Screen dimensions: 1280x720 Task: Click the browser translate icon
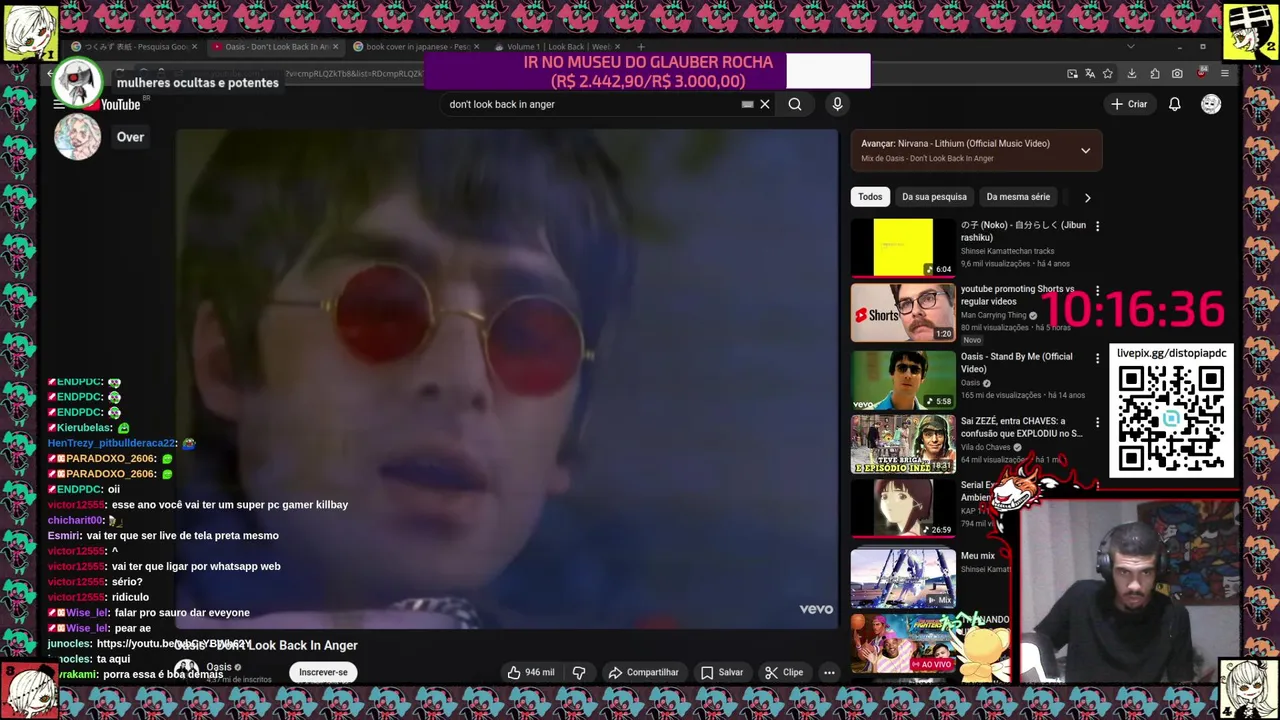coord(1090,73)
